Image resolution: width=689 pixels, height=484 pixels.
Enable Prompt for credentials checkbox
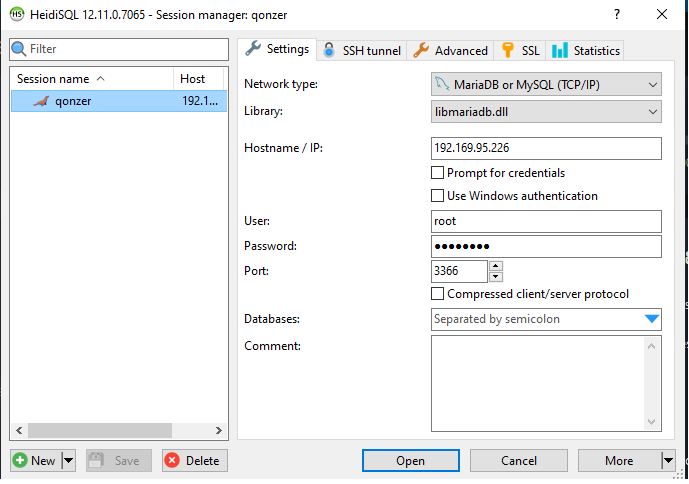point(437,173)
